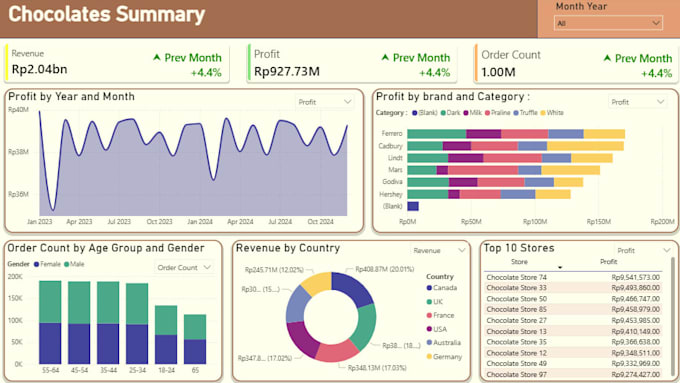680x383 pixels.
Task: Click the Jan 2024 axis label on profit chart
Action: click(x=200, y=222)
